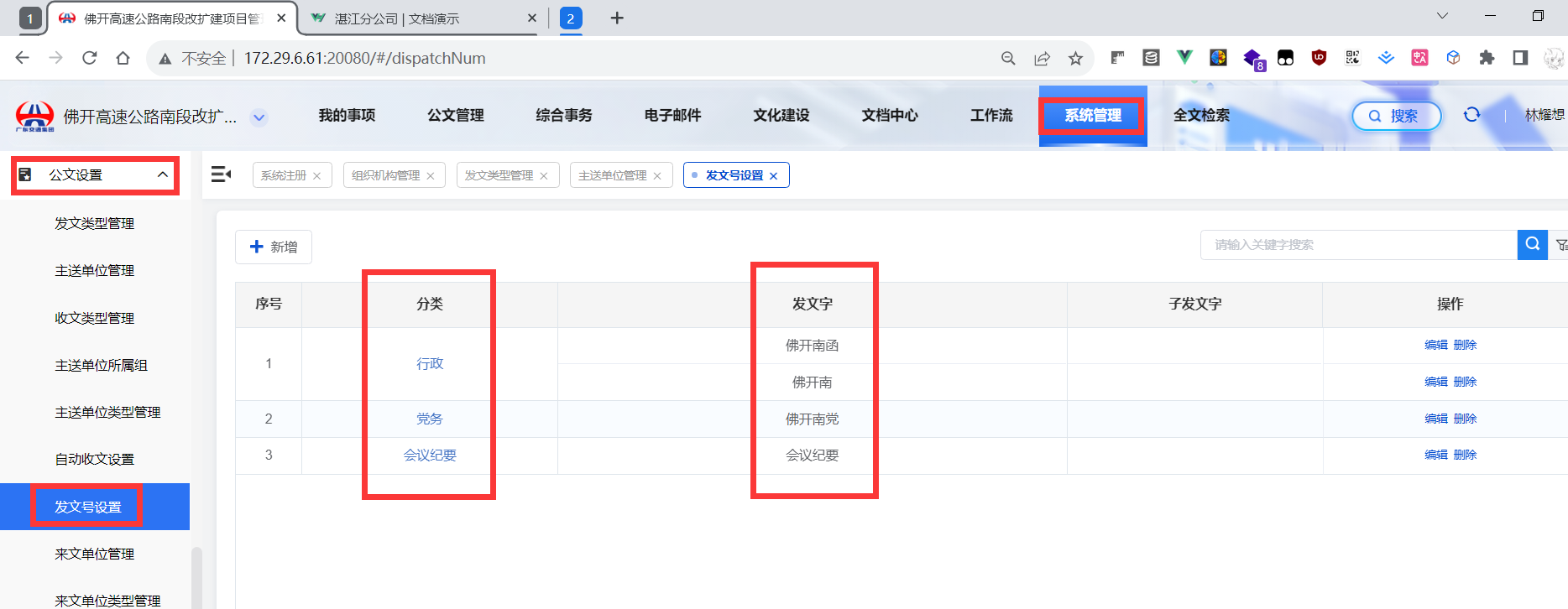Image resolution: width=1568 pixels, height=609 pixels.
Task: Click the app logo in the header
Action: [x=34, y=117]
